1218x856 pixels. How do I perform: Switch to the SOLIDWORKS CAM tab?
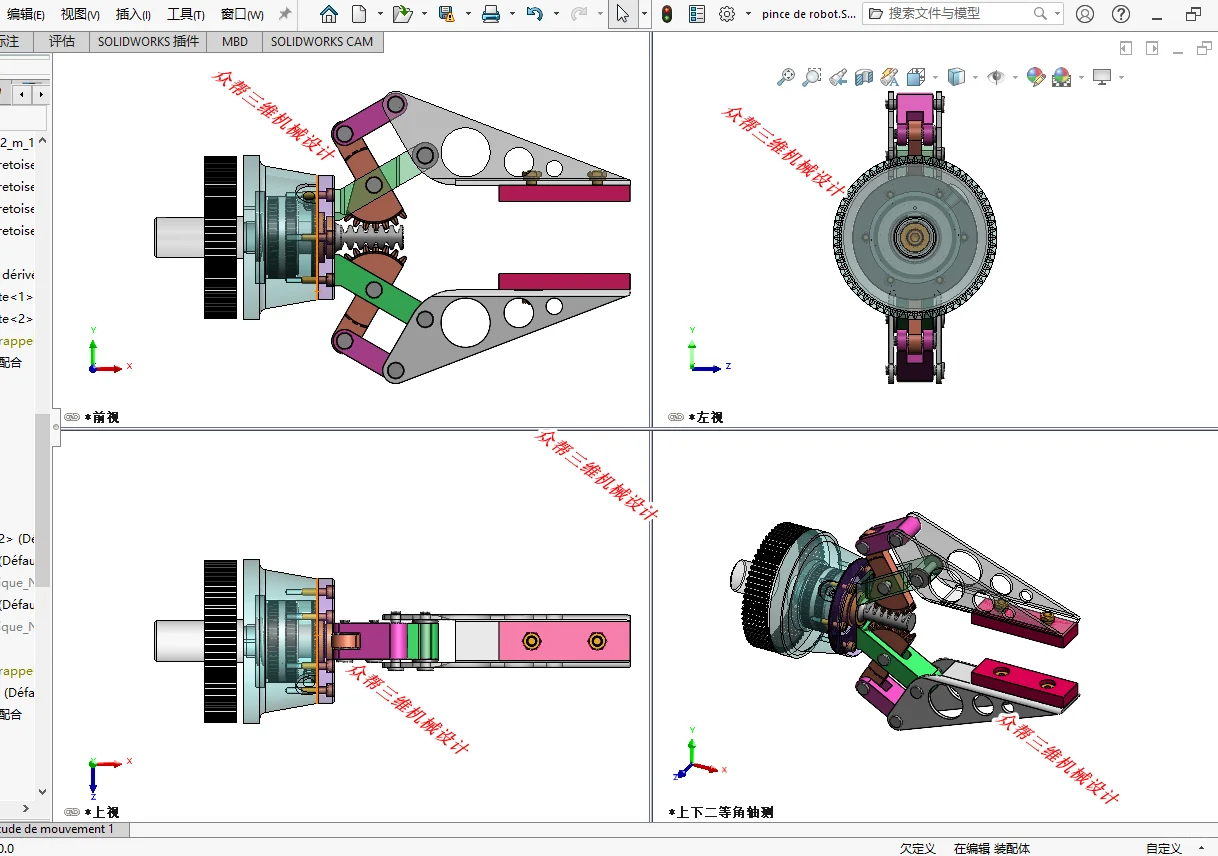click(x=322, y=42)
